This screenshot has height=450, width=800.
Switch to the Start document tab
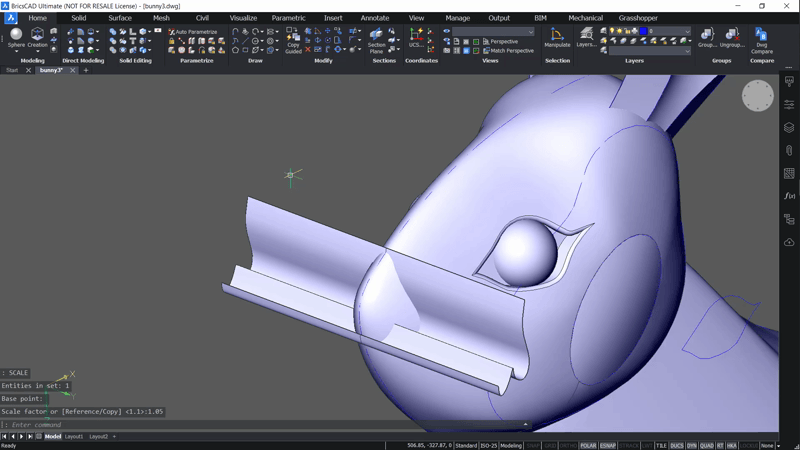(12, 70)
